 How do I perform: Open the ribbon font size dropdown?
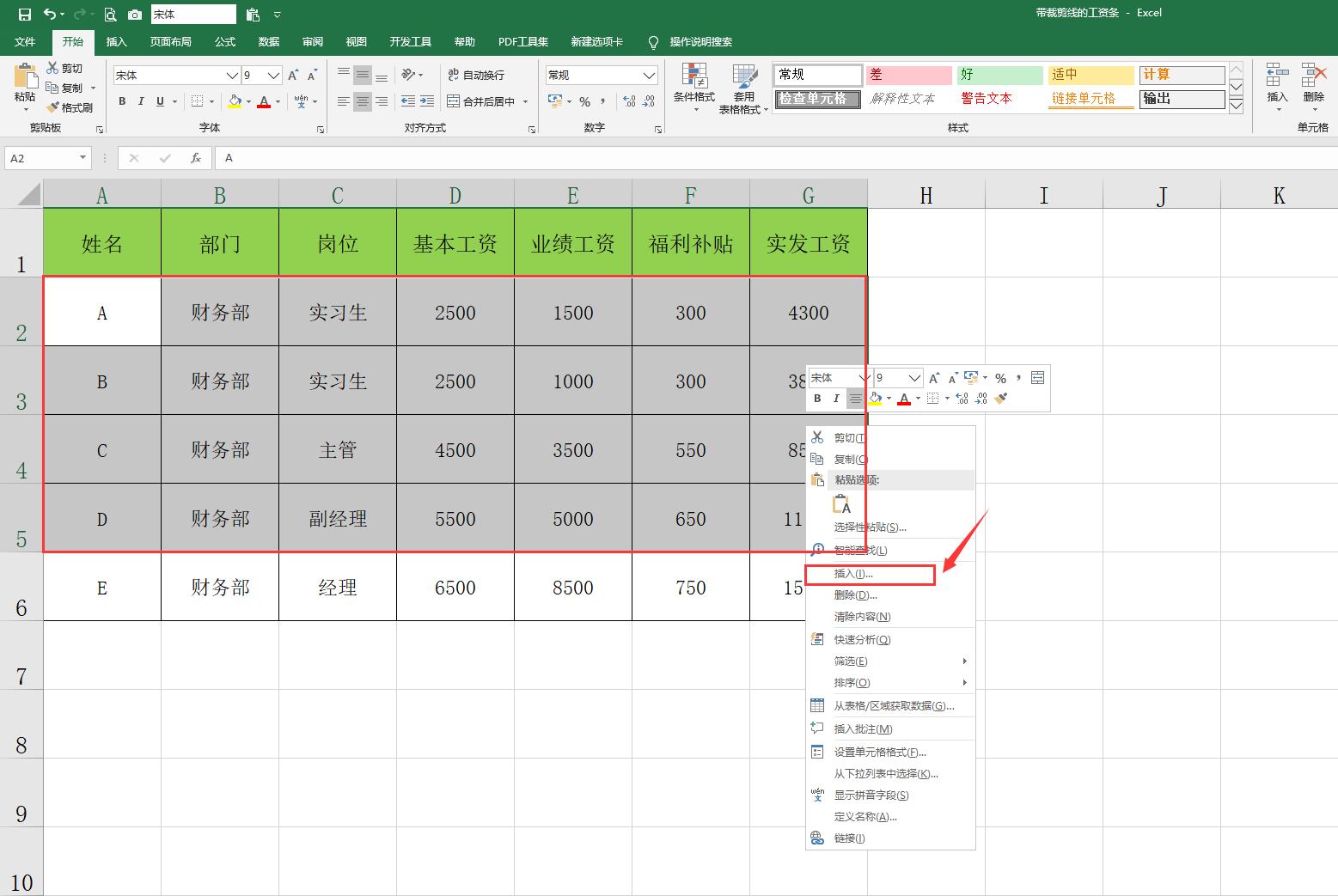point(273,76)
